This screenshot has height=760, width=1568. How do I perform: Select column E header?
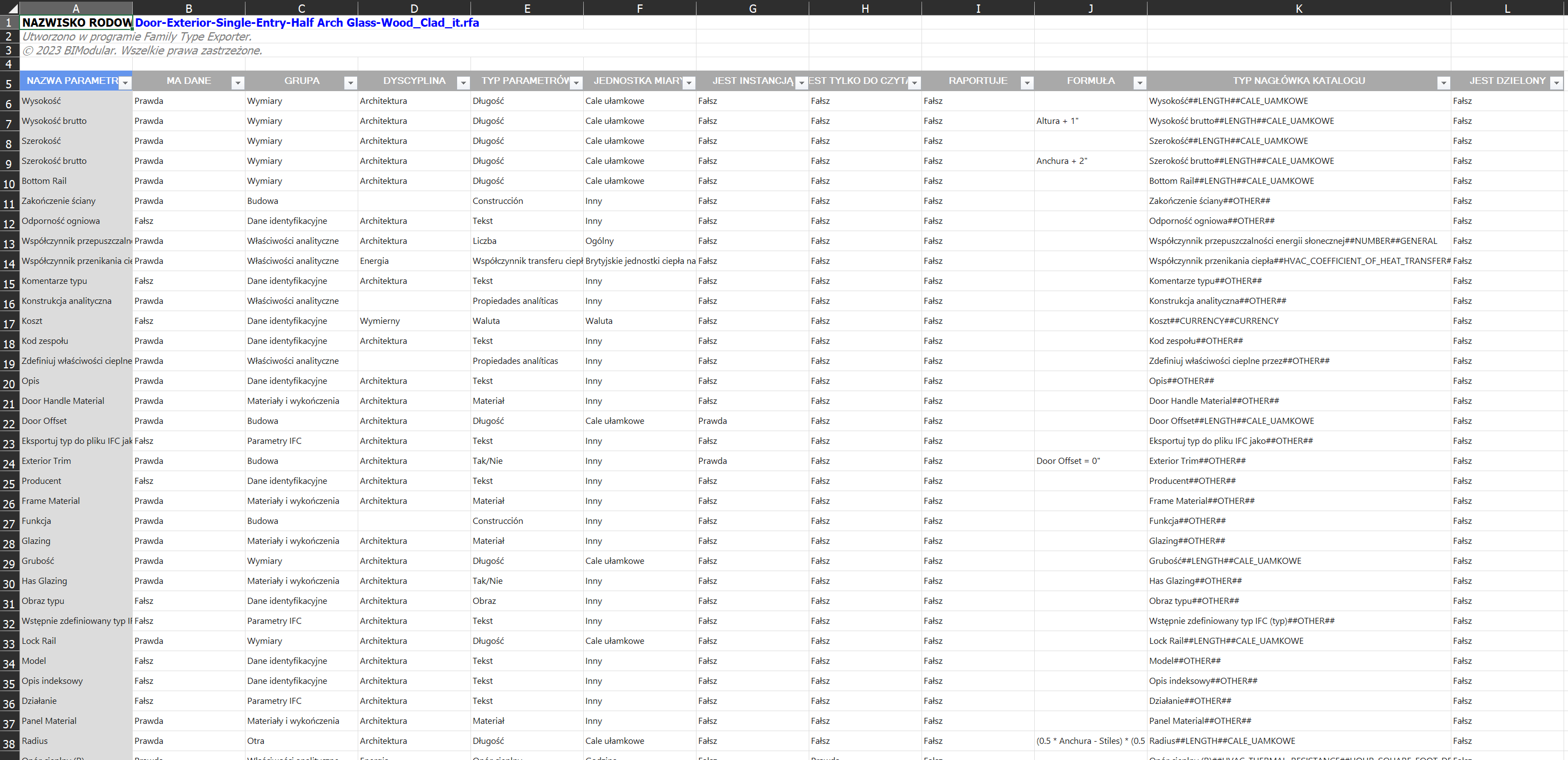pyautogui.click(x=527, y=8)
